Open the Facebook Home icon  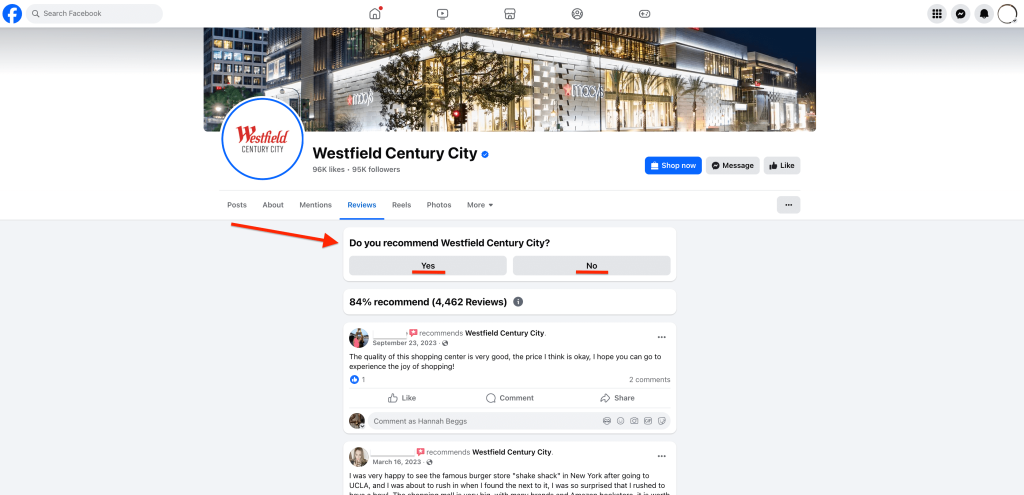coord(375,14)
